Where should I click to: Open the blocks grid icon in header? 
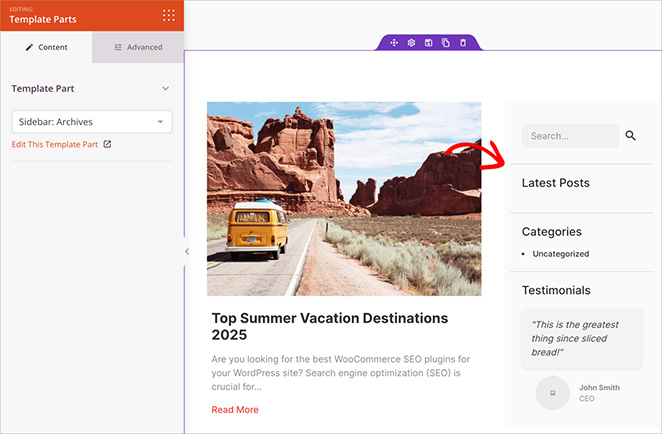tap(168, 15)
